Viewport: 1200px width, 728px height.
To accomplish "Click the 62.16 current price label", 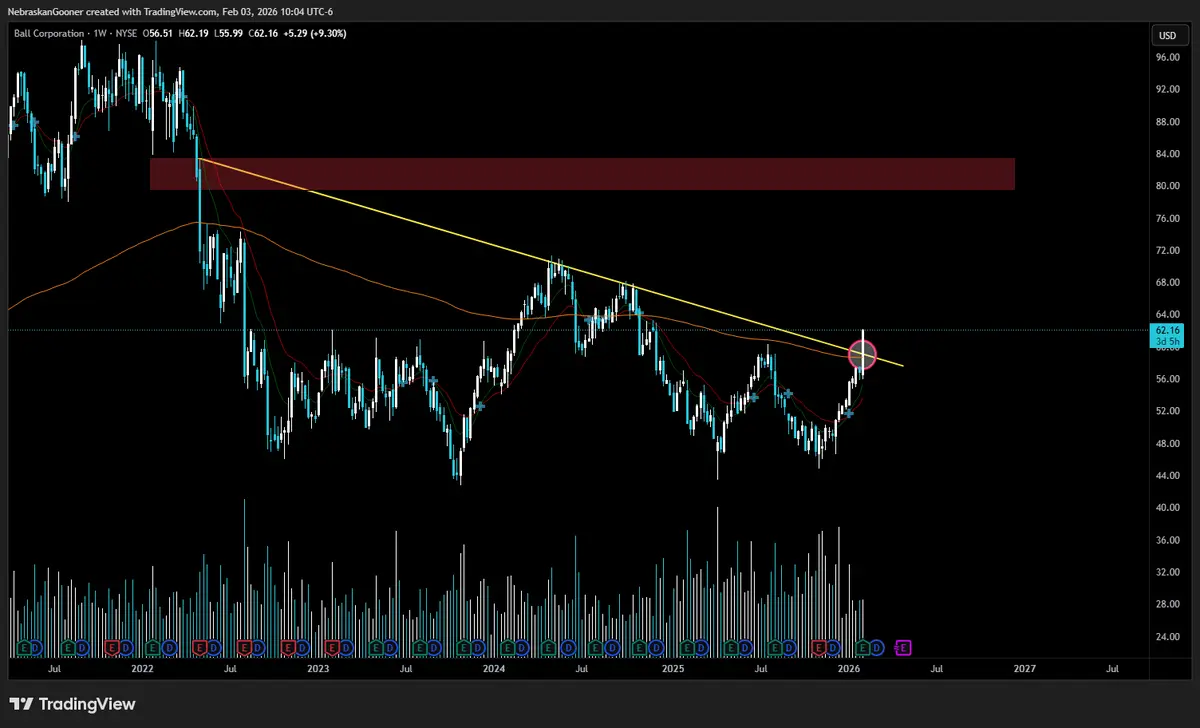I will [1167, 330].
